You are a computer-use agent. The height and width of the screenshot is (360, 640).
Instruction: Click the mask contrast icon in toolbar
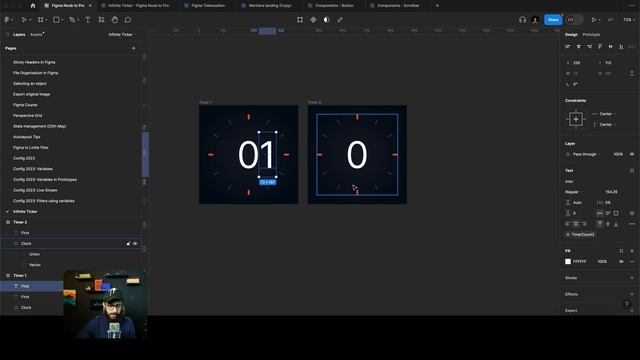(x=327, y=20)
